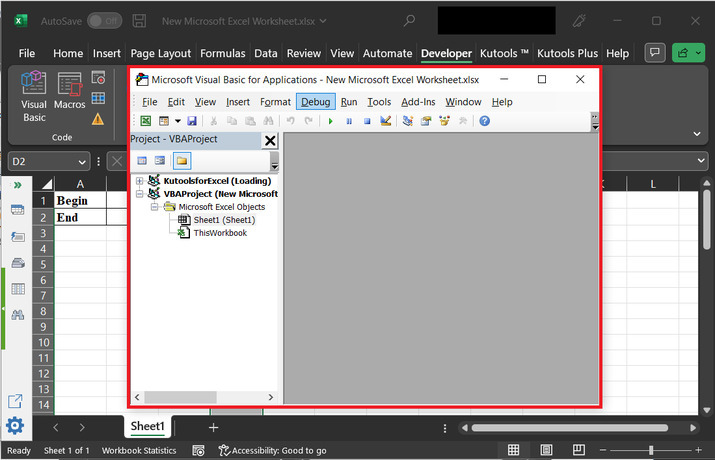The width and height of the screenshot is (715, 460).
Task: Open the Excel Developer ribbon tab
Action: pos(446,53)
